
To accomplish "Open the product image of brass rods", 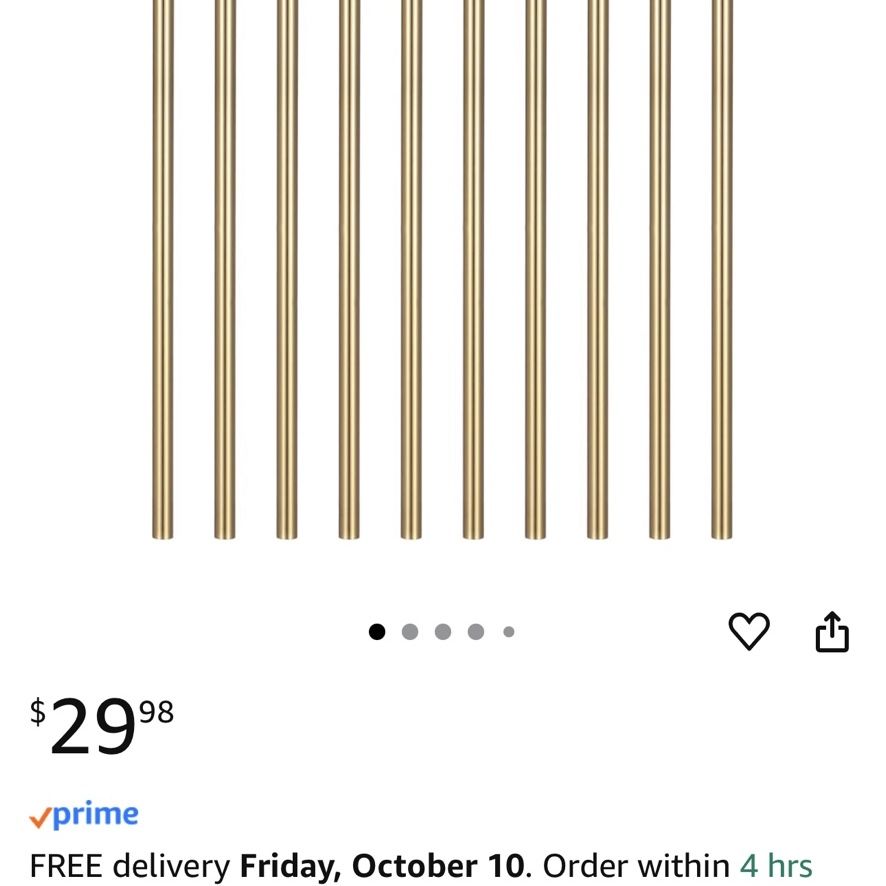I will point(442,270).
